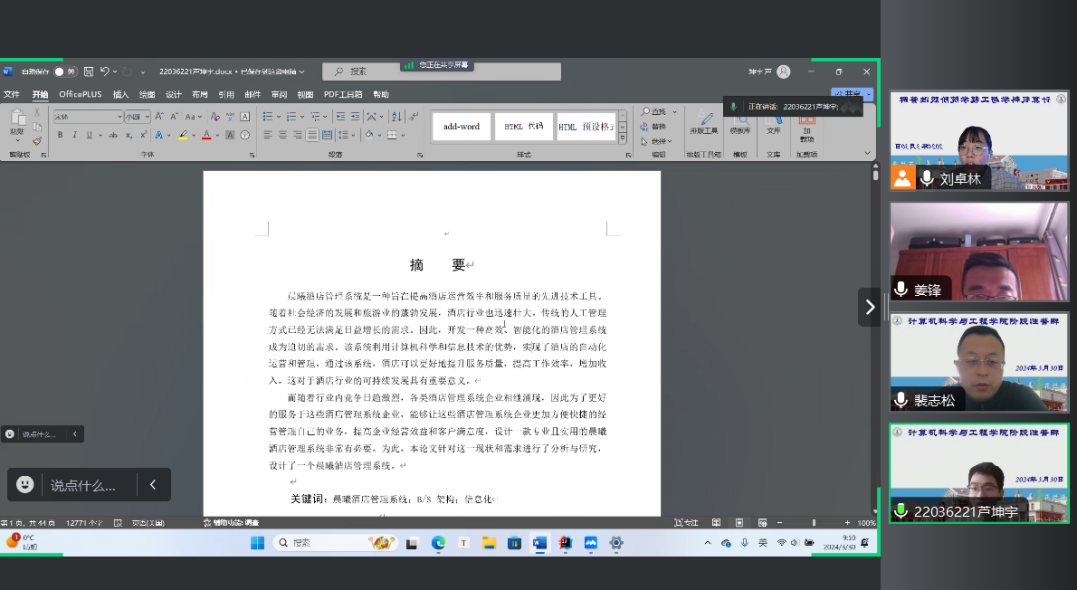Click the Center alignment icon

(282, 135)
